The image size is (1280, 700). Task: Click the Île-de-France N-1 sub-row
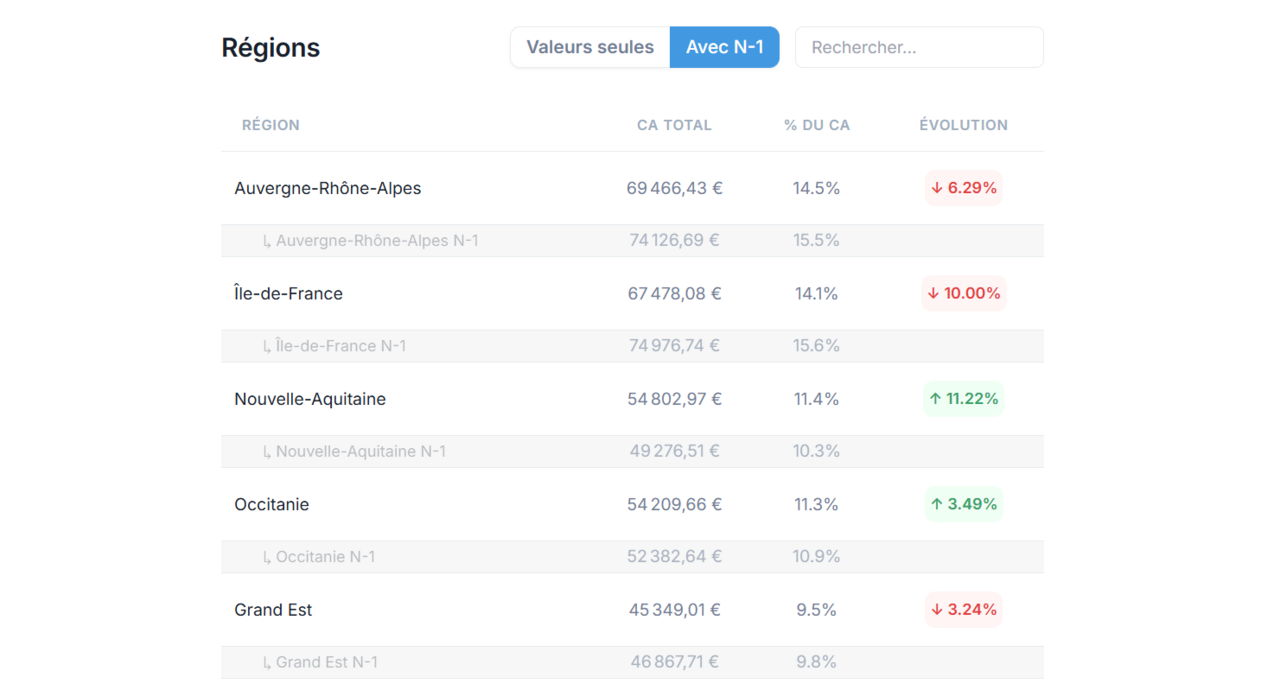pyautogui.click(x=340, y=346)
